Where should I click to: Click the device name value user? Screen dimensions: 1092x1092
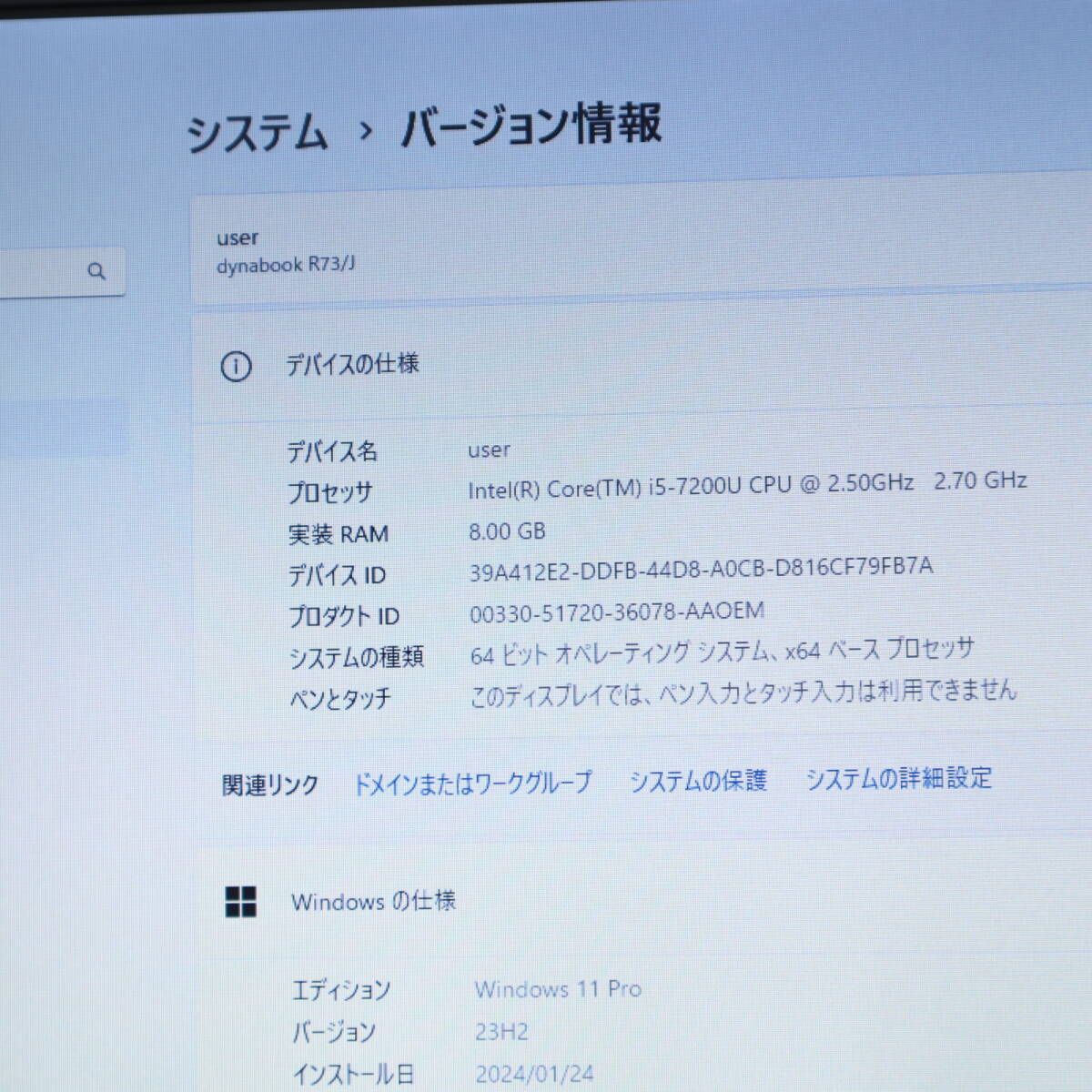[489, 450]
